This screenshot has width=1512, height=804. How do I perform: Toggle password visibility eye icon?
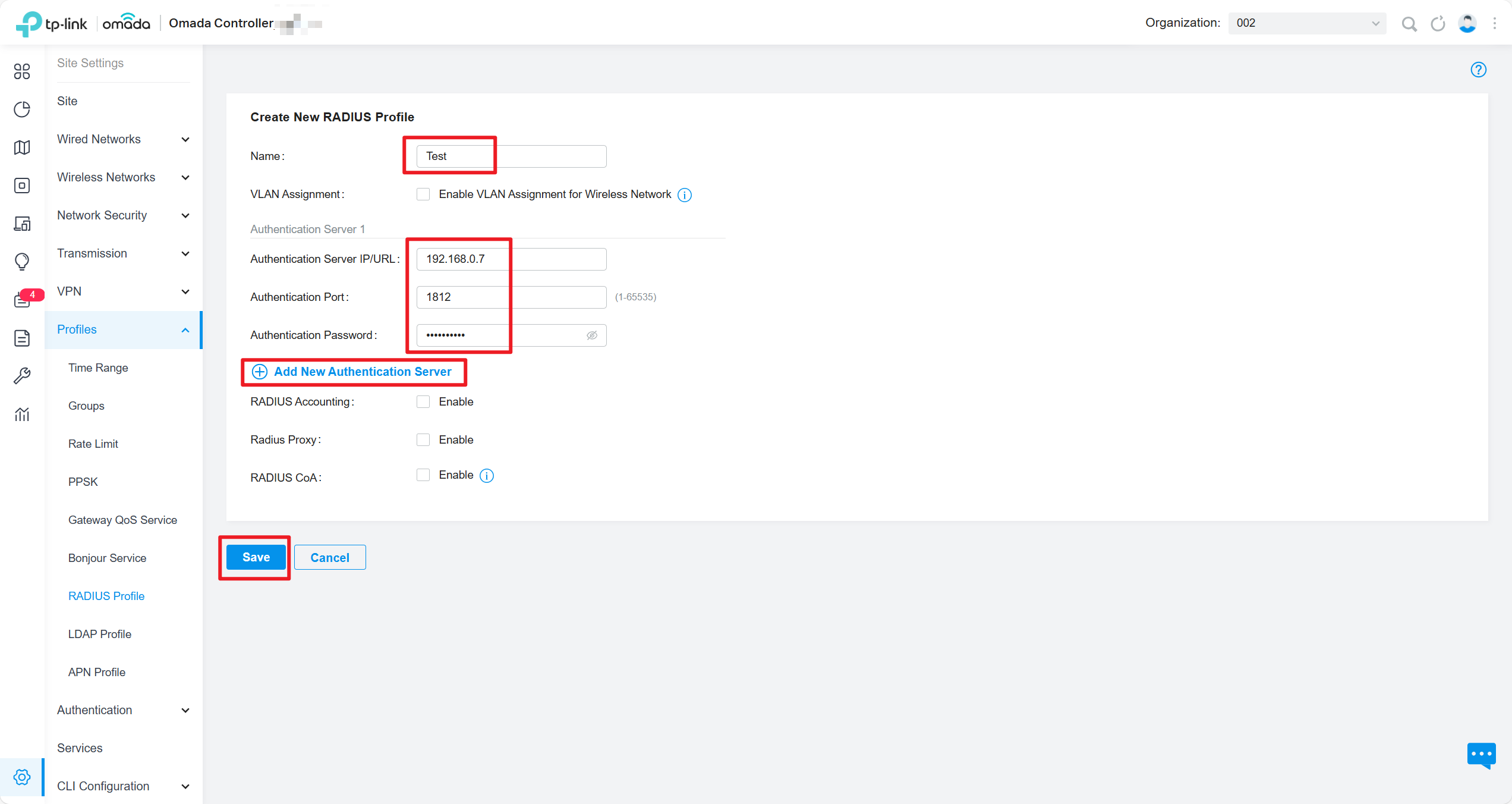tap(592, 335)
